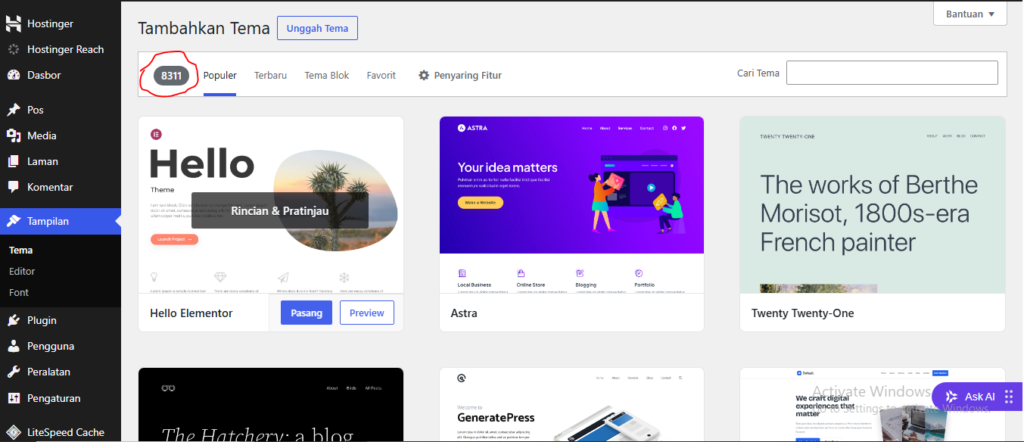Click the Komentar speech bubble icon
This screenshot has width=1024, height=442.
point(14,187)
